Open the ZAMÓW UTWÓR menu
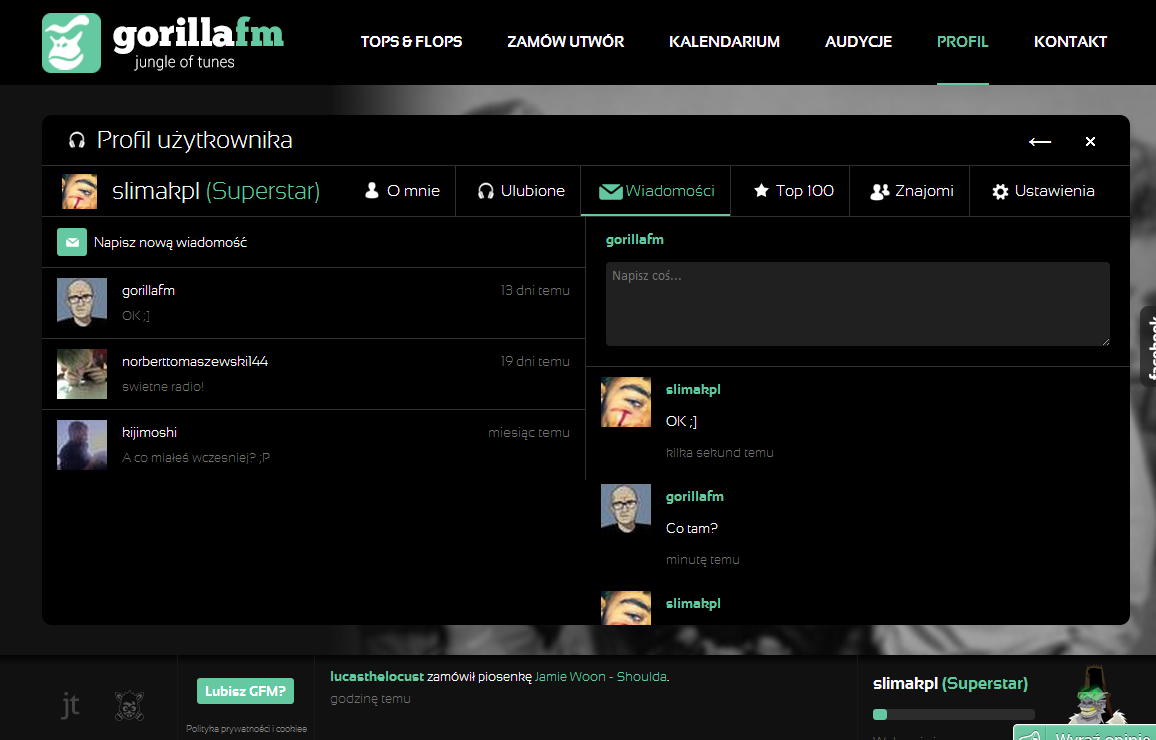Viewport: 1156px width, 740px height. click(565, 42)
